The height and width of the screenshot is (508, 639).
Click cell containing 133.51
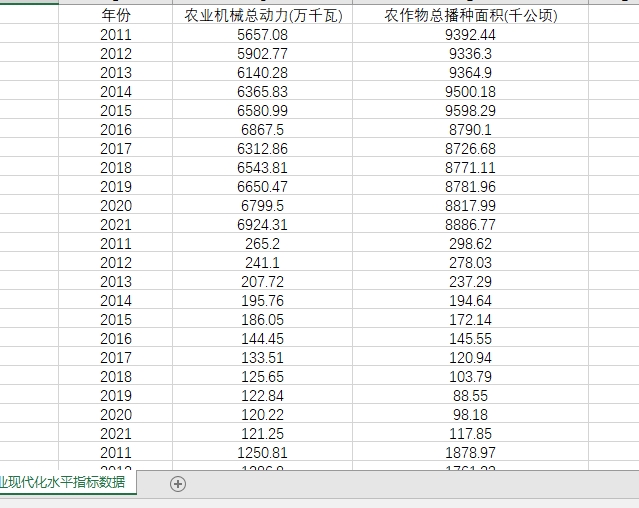(x=262, y=358)
